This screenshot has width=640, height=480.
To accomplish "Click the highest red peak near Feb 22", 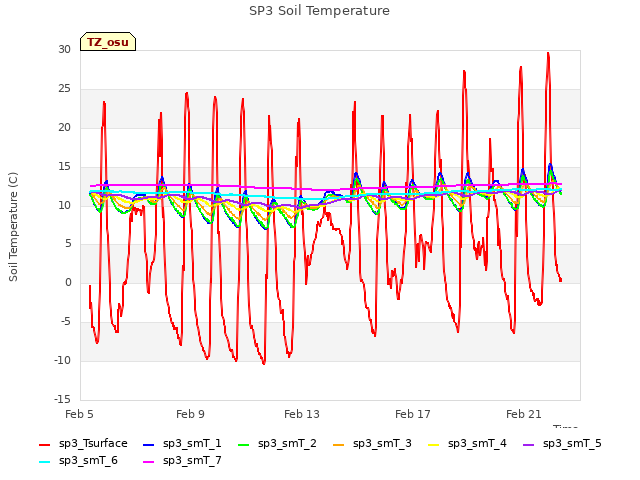I will coord(548,53).
